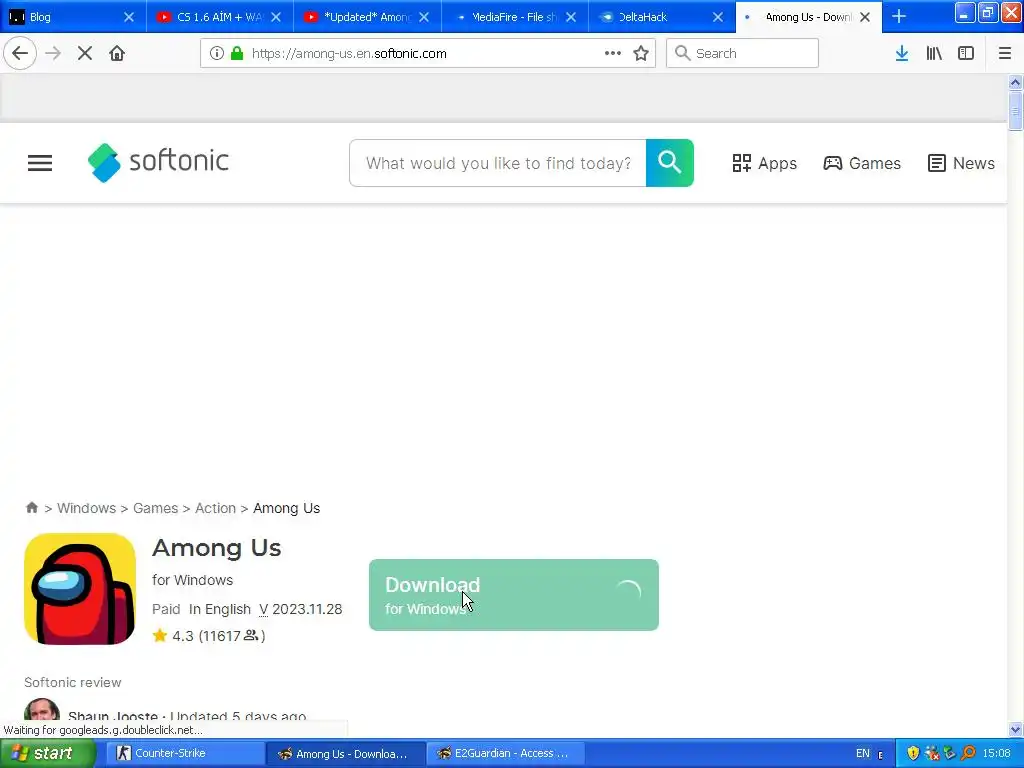1024x768 pixels.
Task: Click the Among Us taskbar button
Action: (x=346, y=753)
